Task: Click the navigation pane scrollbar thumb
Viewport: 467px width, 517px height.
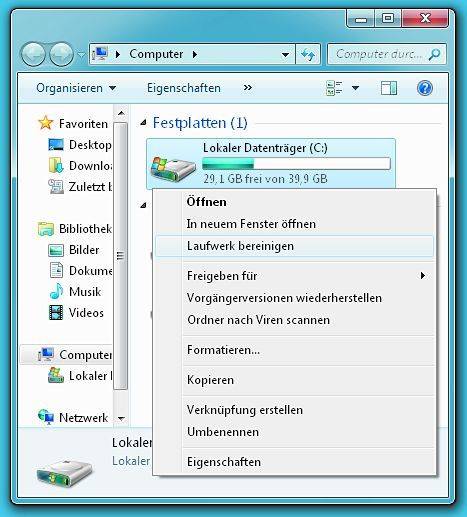Action: pyautogui.click(x=121, y=256)
